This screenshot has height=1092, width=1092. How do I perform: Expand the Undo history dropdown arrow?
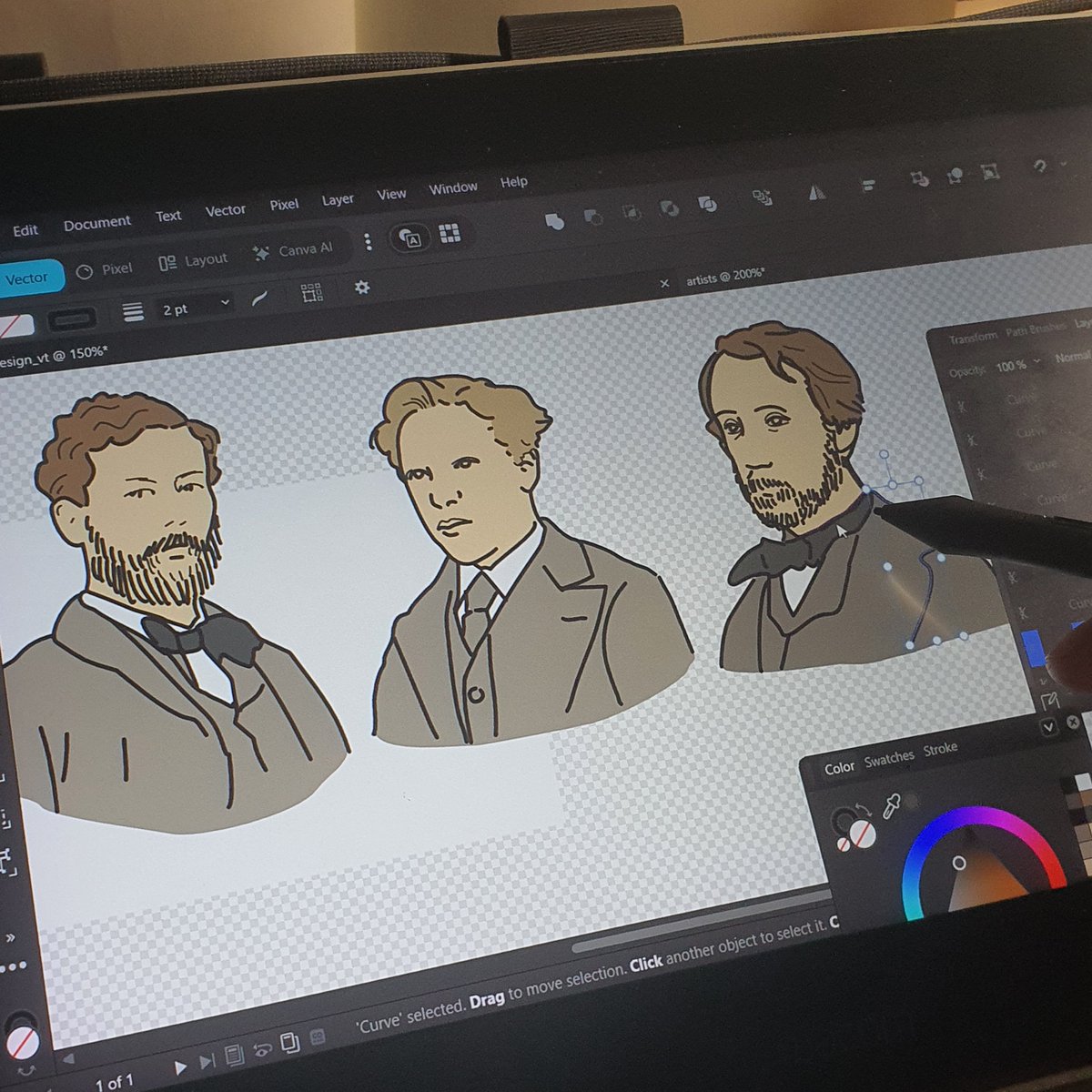click(x=1065, y=165)
